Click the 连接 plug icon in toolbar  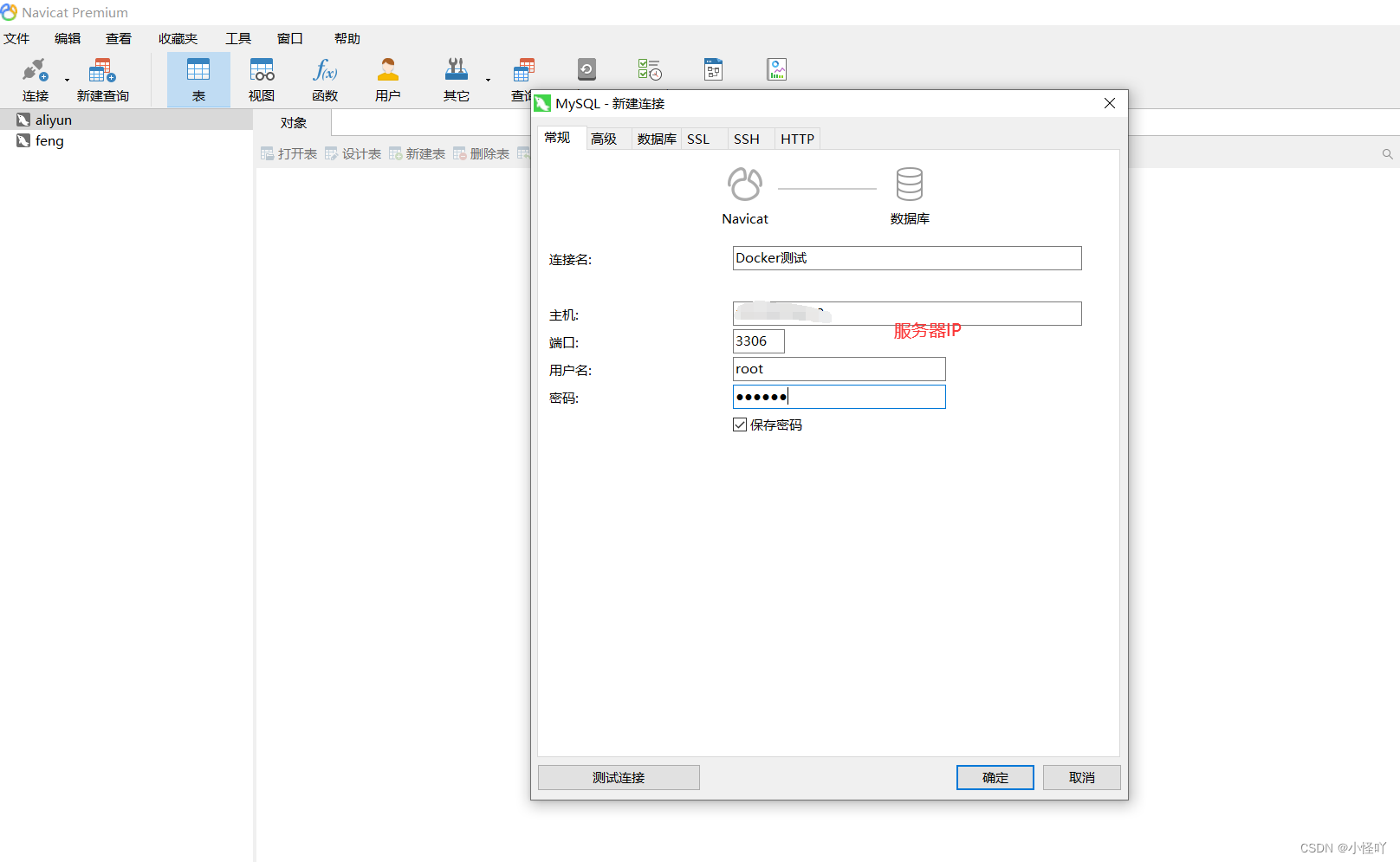click(36, 70)
